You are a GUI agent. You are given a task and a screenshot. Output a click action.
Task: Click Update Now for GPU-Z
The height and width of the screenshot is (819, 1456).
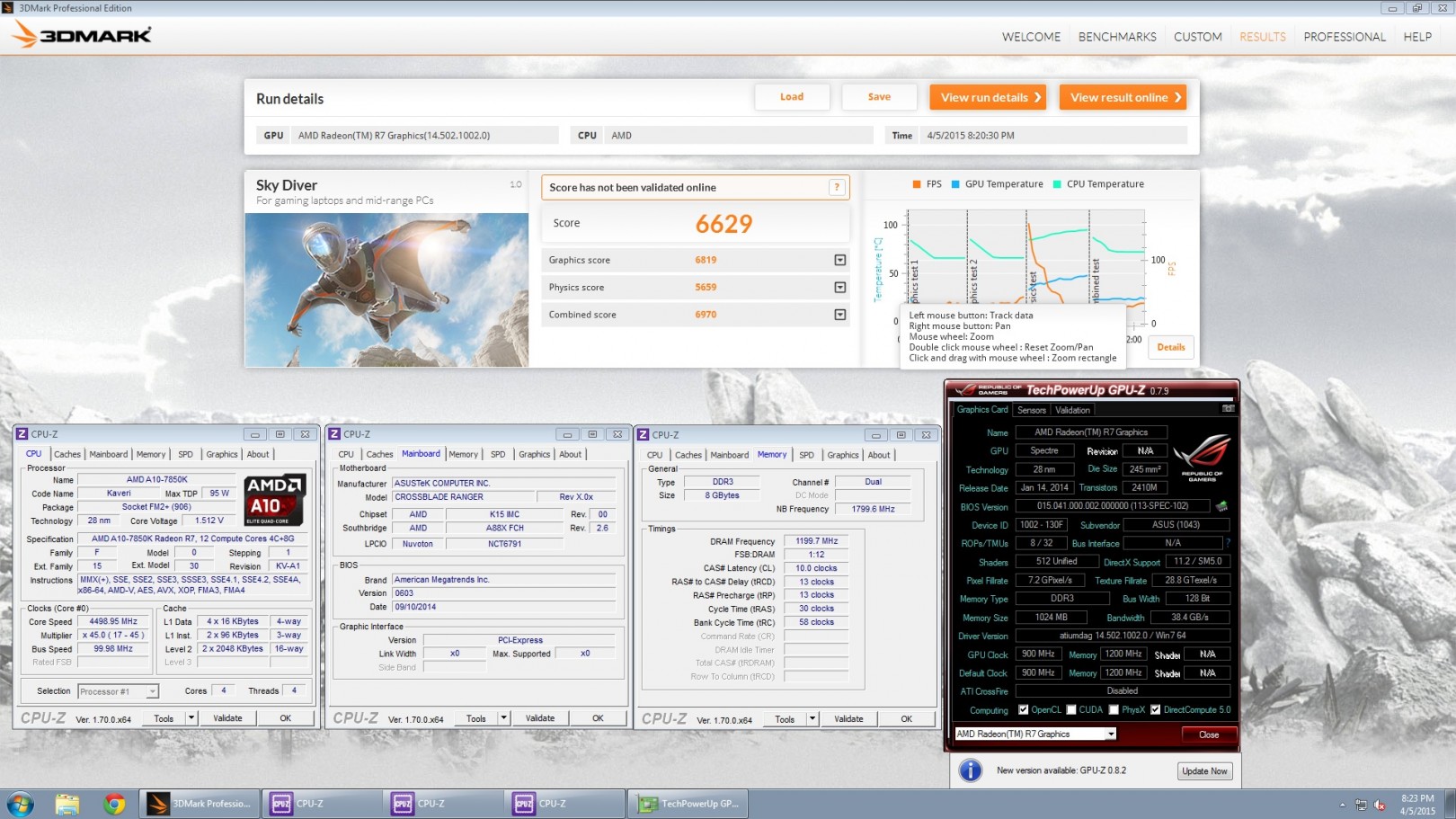[1204, 771]
